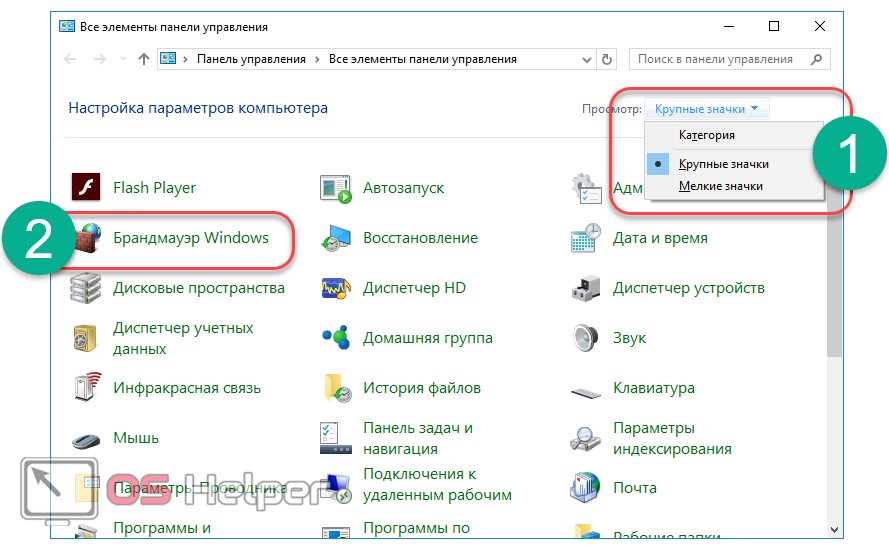Open the Диспетчер устройств link
This screenshot has width=889, height=546.
[688, 288]
